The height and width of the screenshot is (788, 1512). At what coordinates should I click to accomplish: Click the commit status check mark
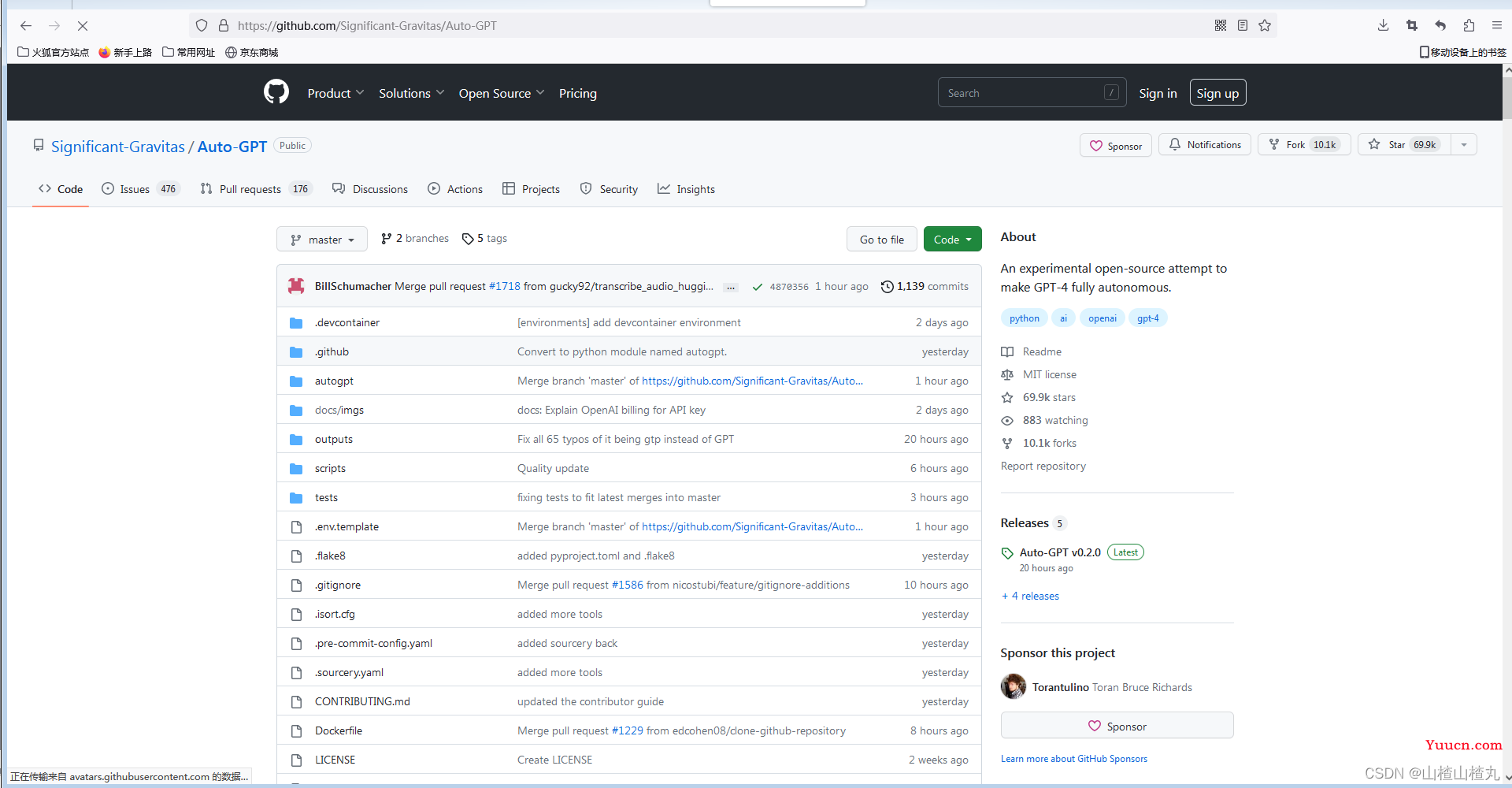(x=757, y=287)
